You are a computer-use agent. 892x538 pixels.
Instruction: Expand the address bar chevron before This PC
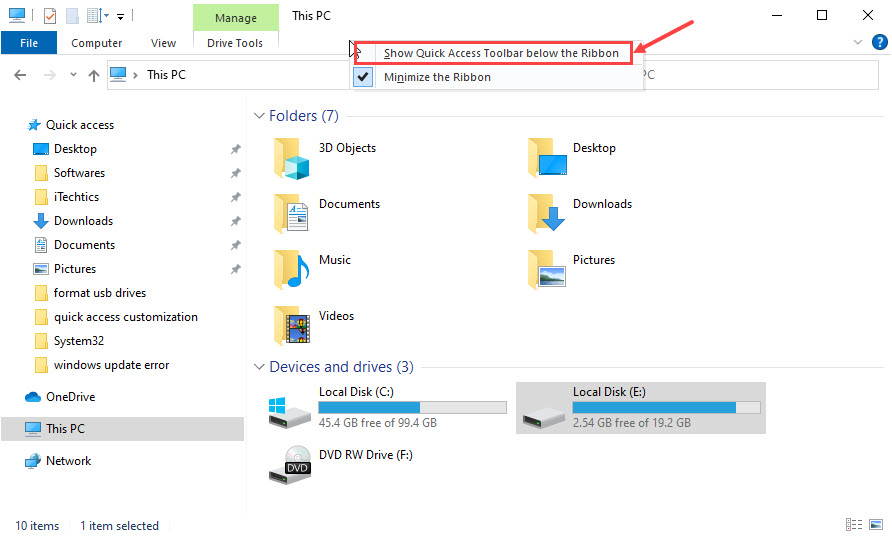point(135,75)
